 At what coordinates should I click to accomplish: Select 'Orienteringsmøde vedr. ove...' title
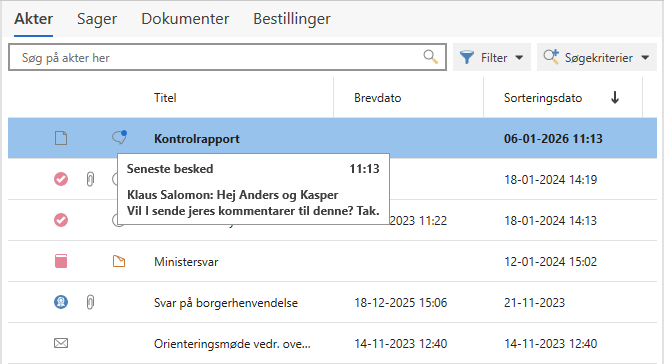pyautogui.click(x=232, y=344)
